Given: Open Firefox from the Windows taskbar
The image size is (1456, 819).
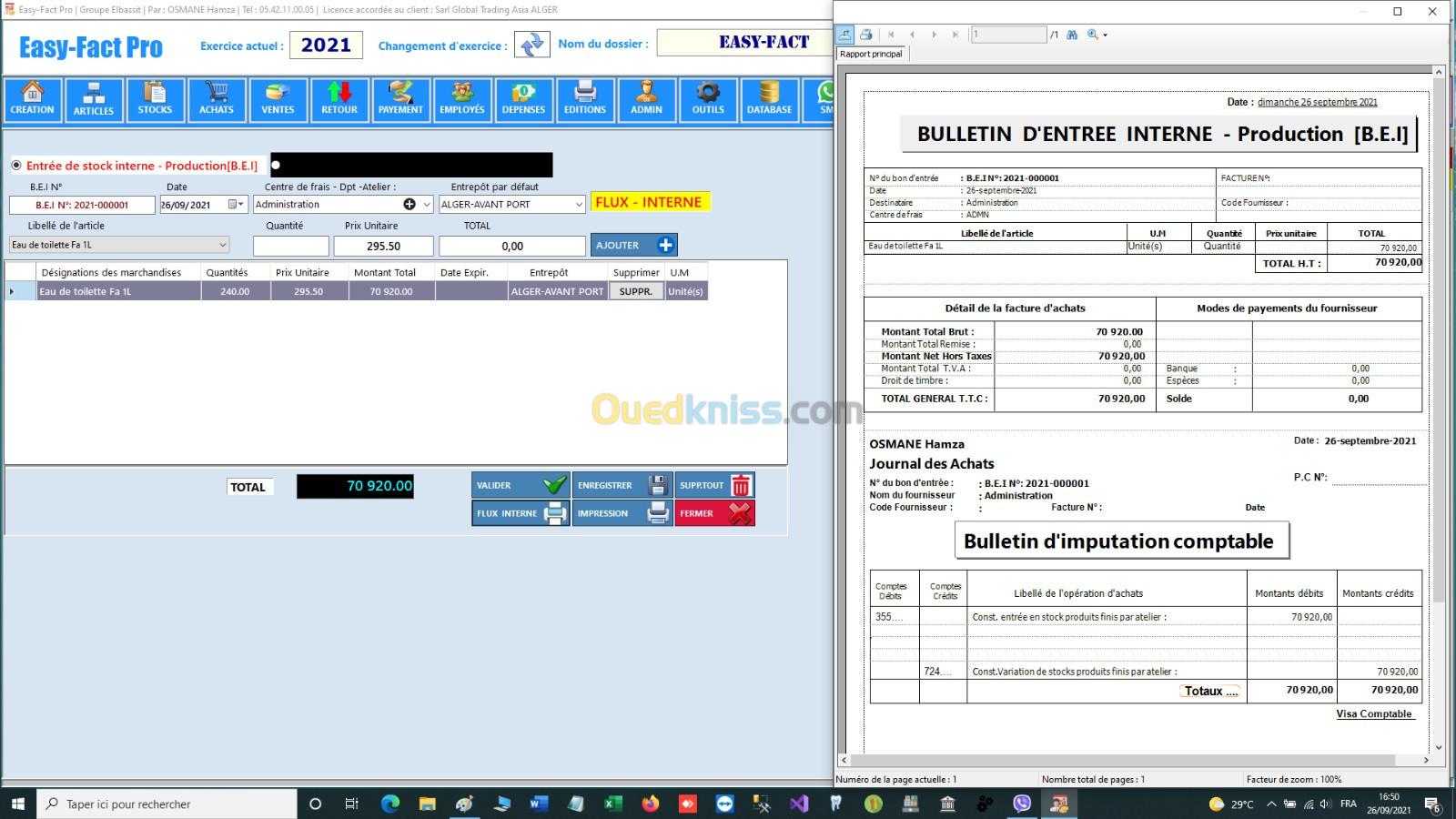Looking at the screenshot, I should click(x=650, y=804).
